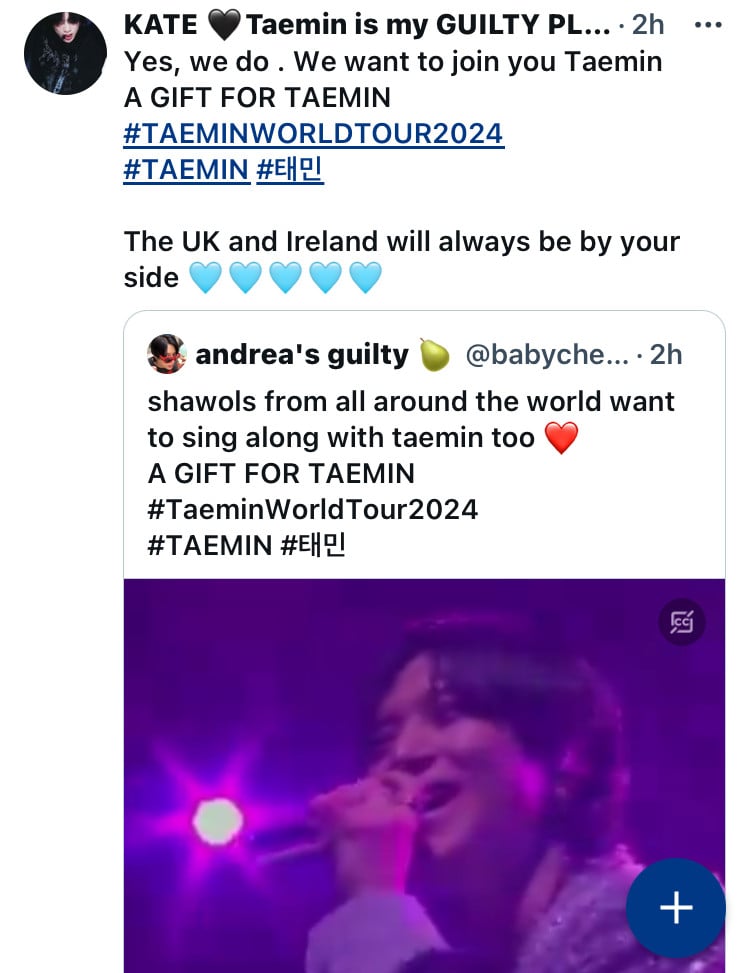Toggle captions icon on the video
This screenshot has height=973, width=750.
point(681,622)
